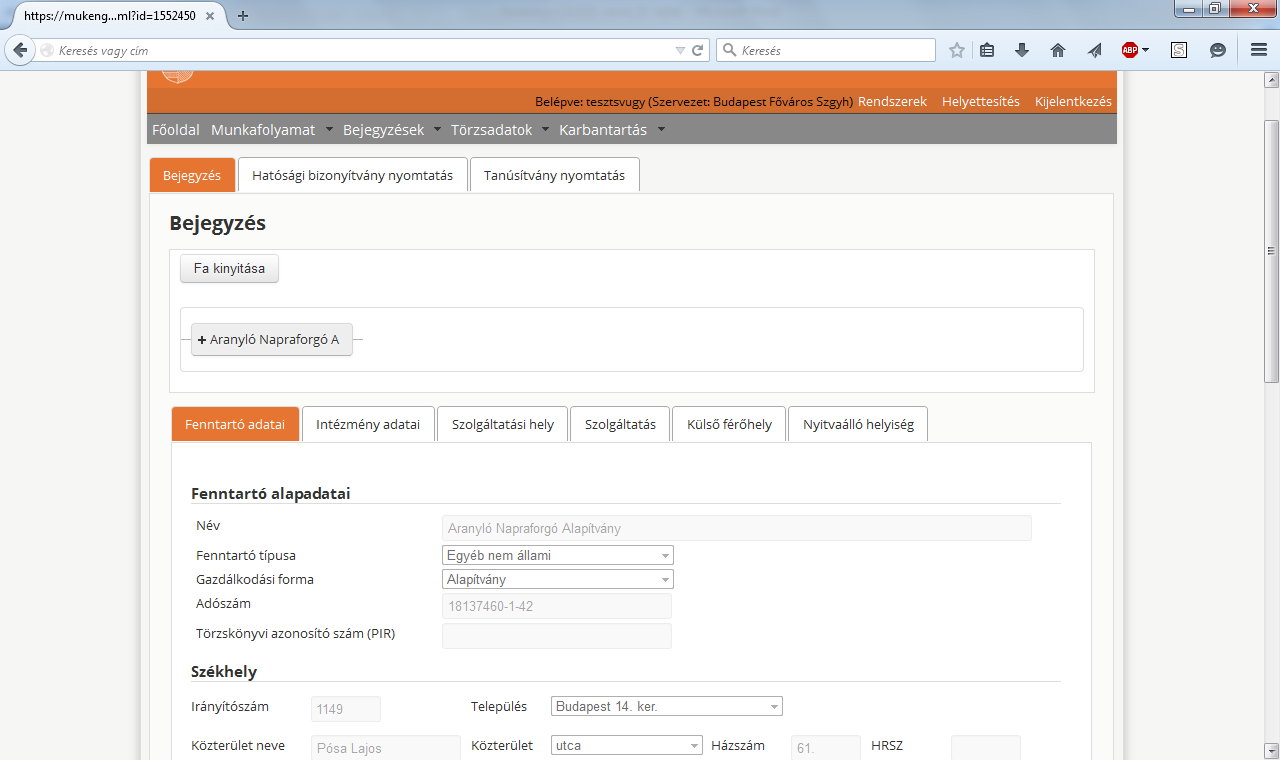Open Nyitvaálló helyiség tab

click(858, 424)
